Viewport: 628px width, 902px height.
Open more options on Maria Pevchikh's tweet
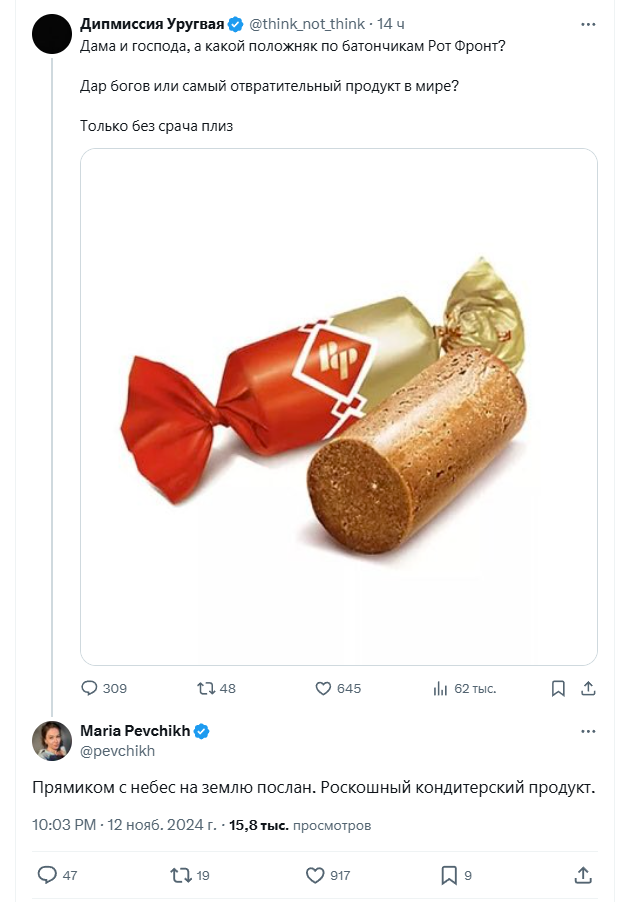tap(588, 732)
